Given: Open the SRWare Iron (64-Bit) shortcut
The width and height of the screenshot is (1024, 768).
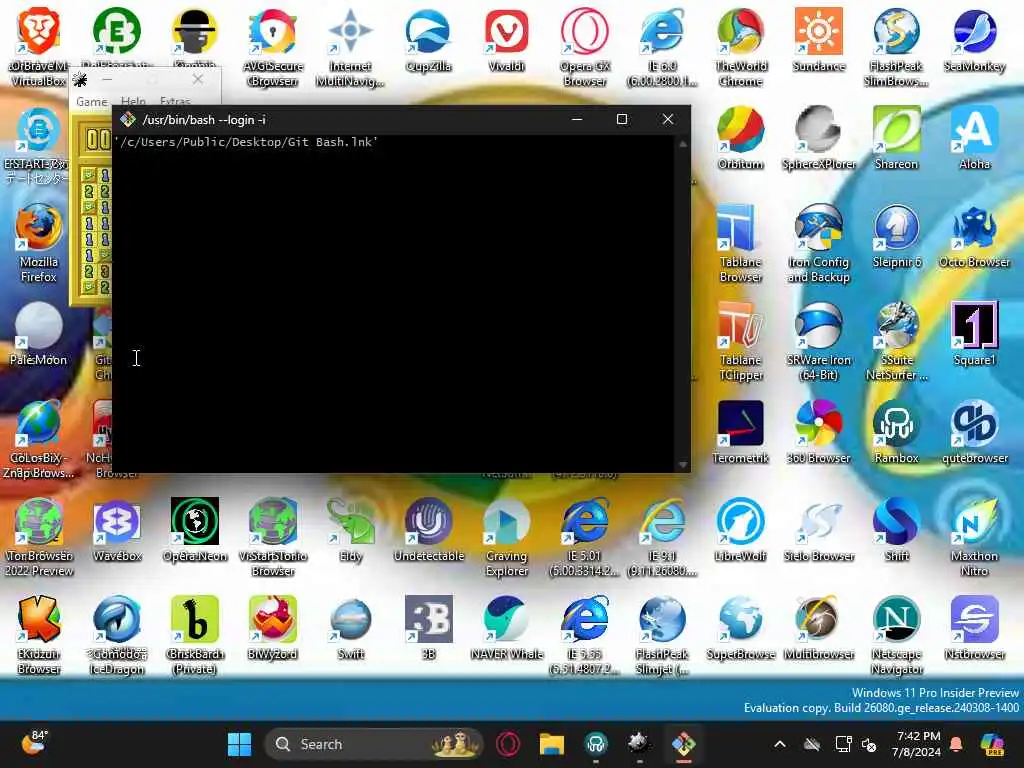Looking at the screenshot, I should [818, 341].
